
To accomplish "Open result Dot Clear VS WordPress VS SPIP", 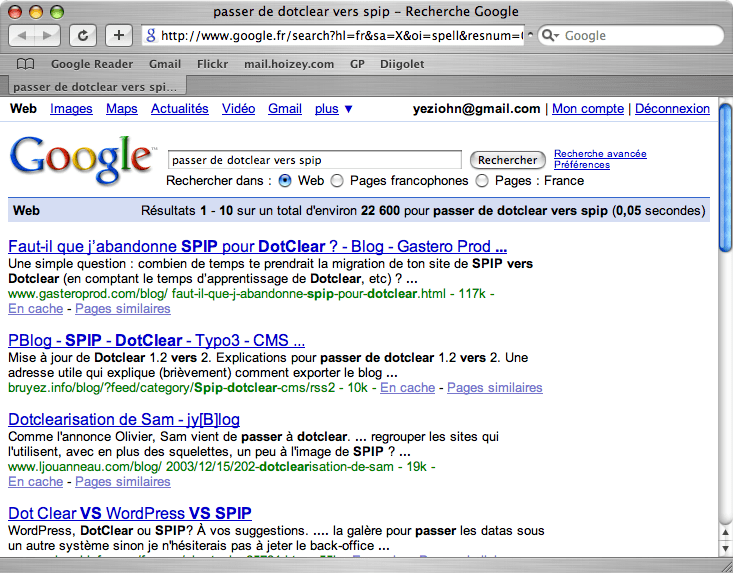I will coord(130,513).
